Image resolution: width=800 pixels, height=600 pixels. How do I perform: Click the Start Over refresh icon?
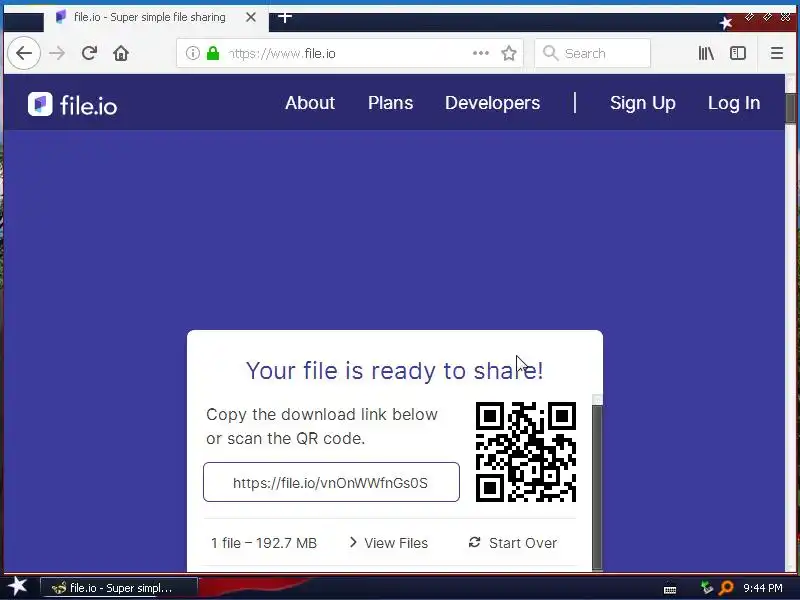(474, 542)
